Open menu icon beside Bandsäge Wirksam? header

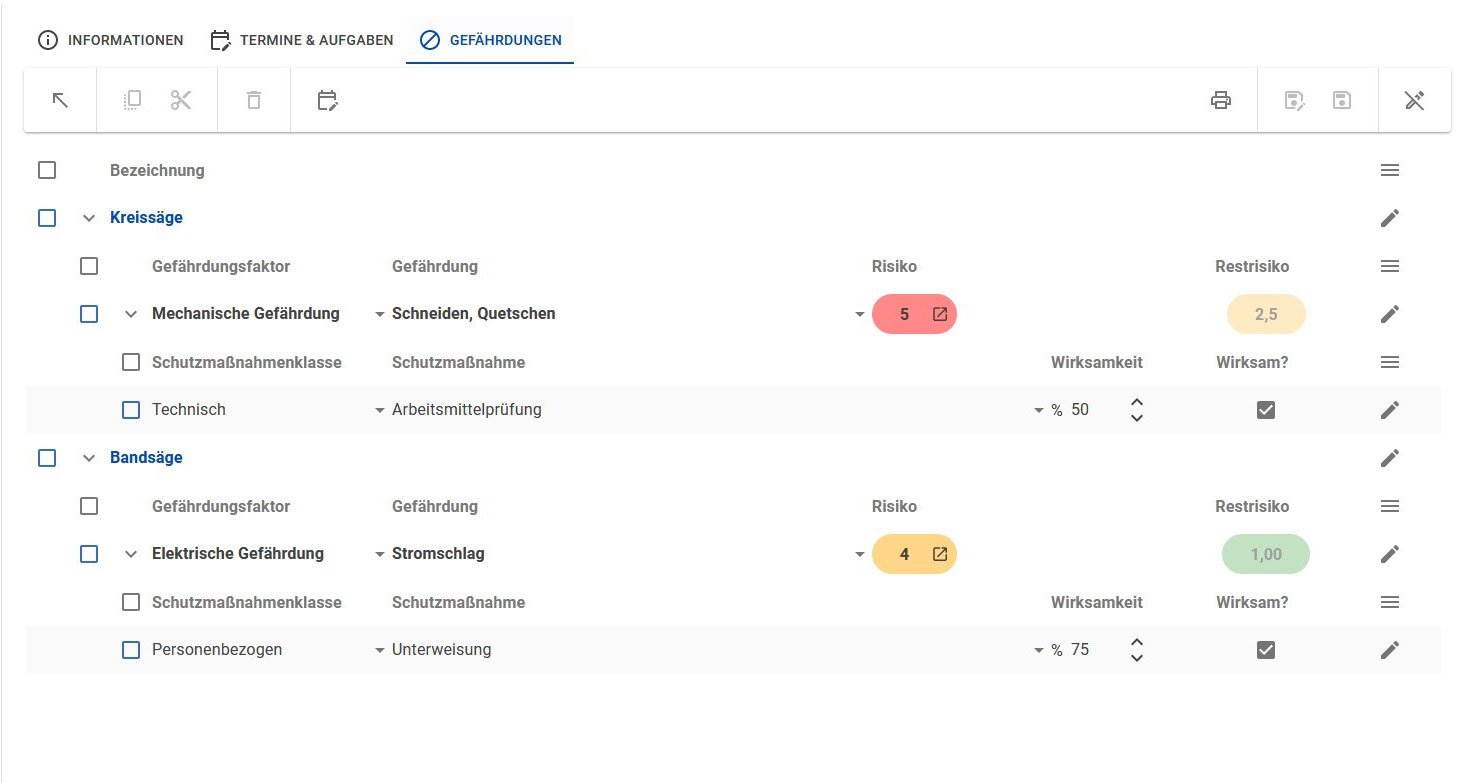(1389, 602)
